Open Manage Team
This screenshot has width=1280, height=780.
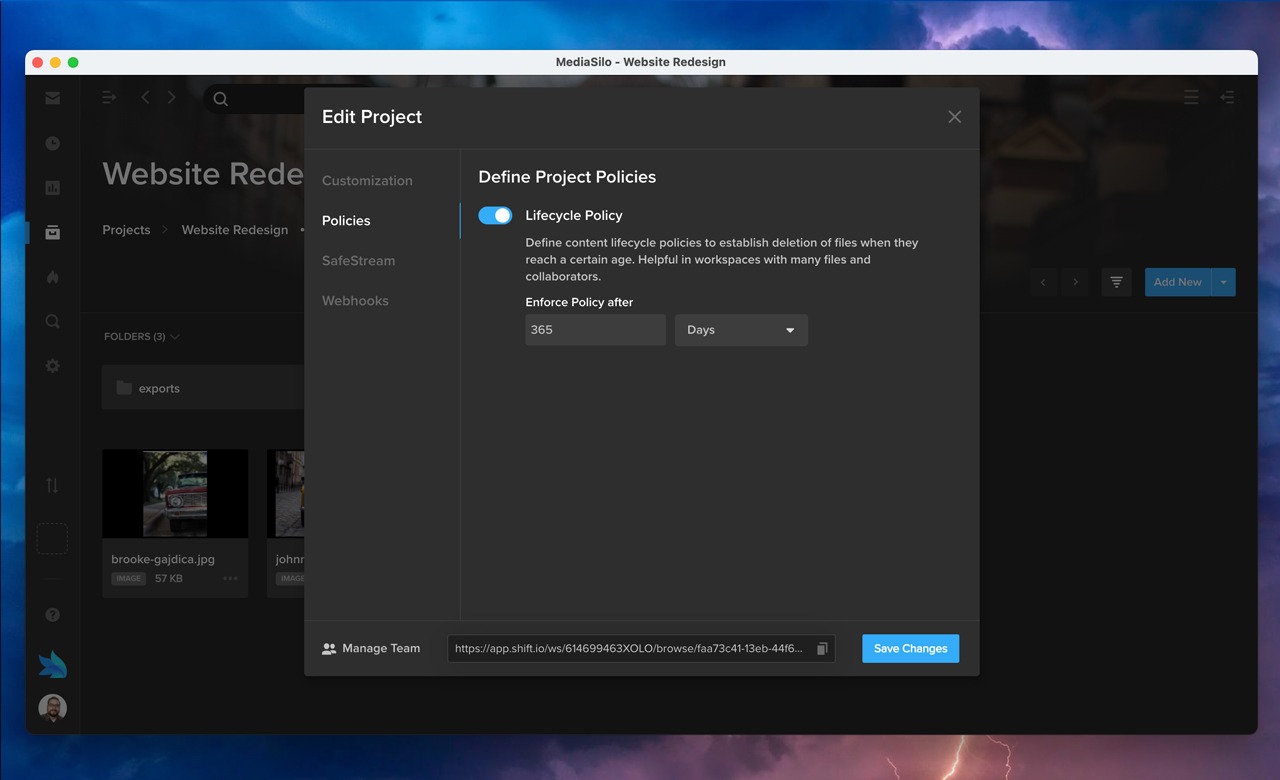tap(371, 648)
